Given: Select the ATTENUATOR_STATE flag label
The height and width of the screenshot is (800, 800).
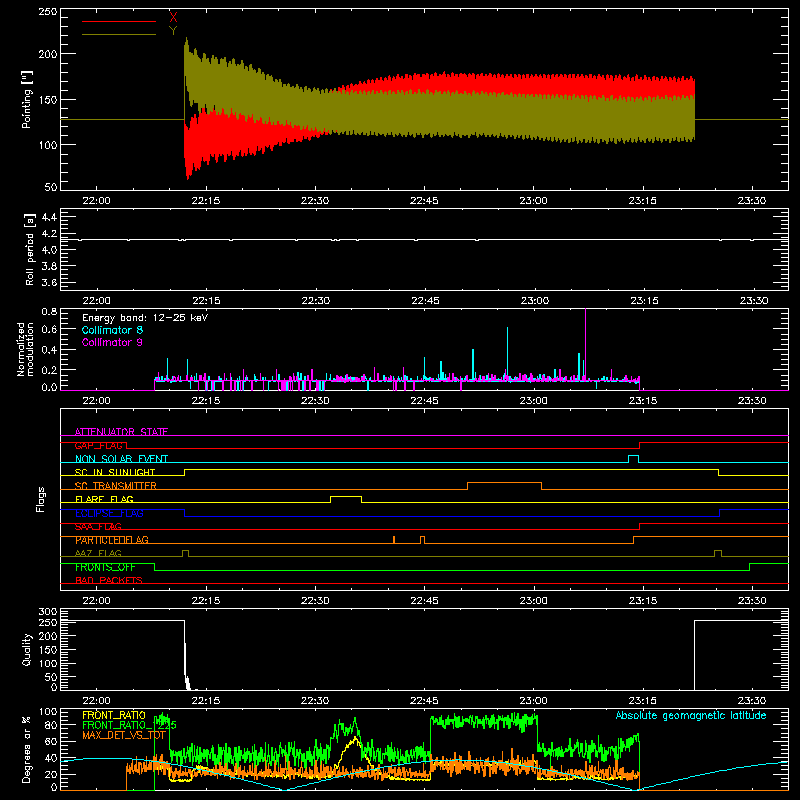Looking at the screenshot, I should (121, 432).
